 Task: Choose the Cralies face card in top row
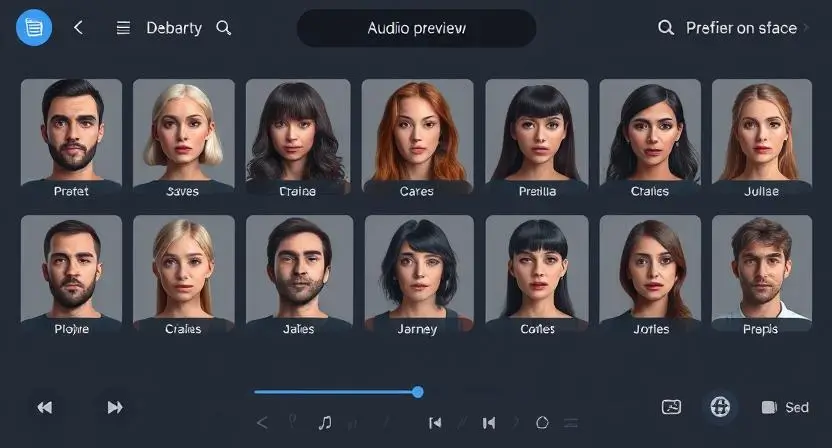[x=650, y=139]
